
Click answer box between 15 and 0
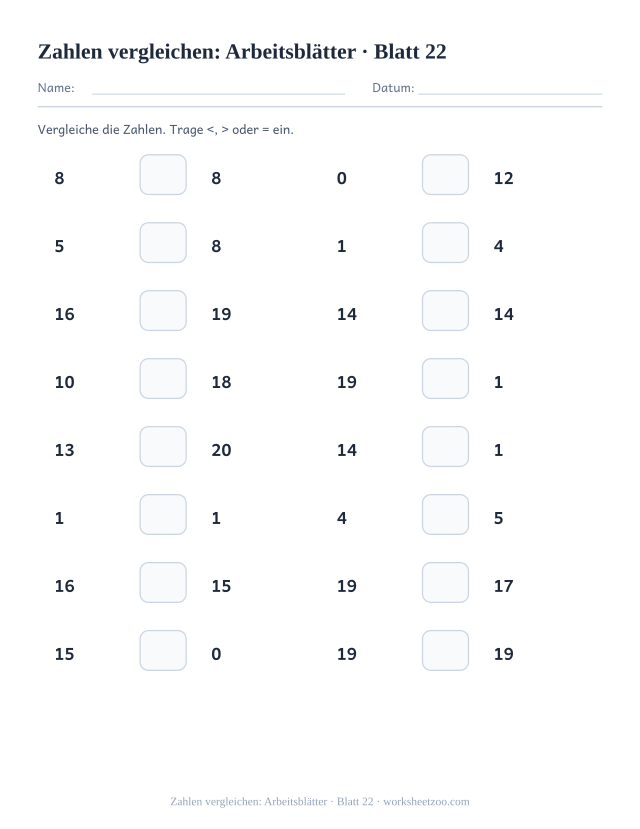[163, 650]
